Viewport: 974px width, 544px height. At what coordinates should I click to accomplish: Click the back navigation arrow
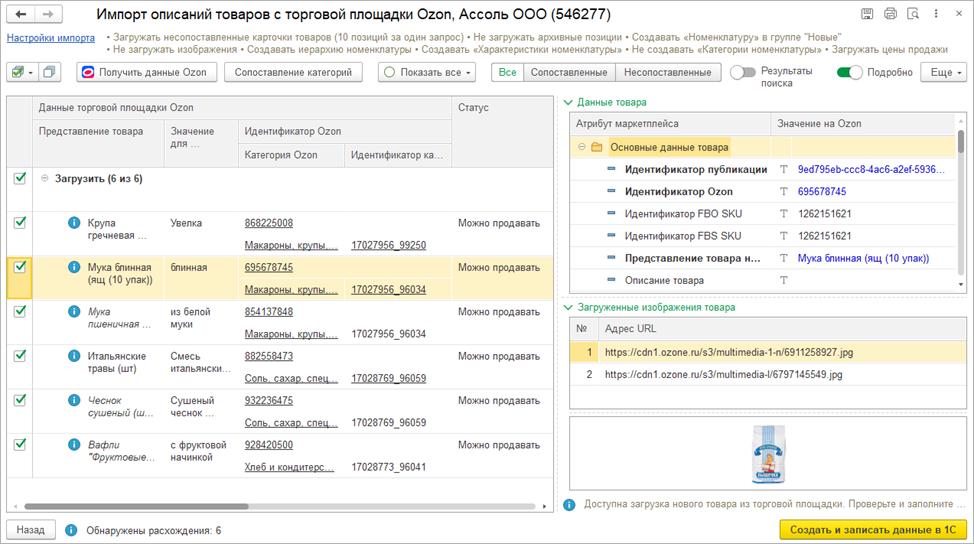pyautogui.click(x=22, y=14)
